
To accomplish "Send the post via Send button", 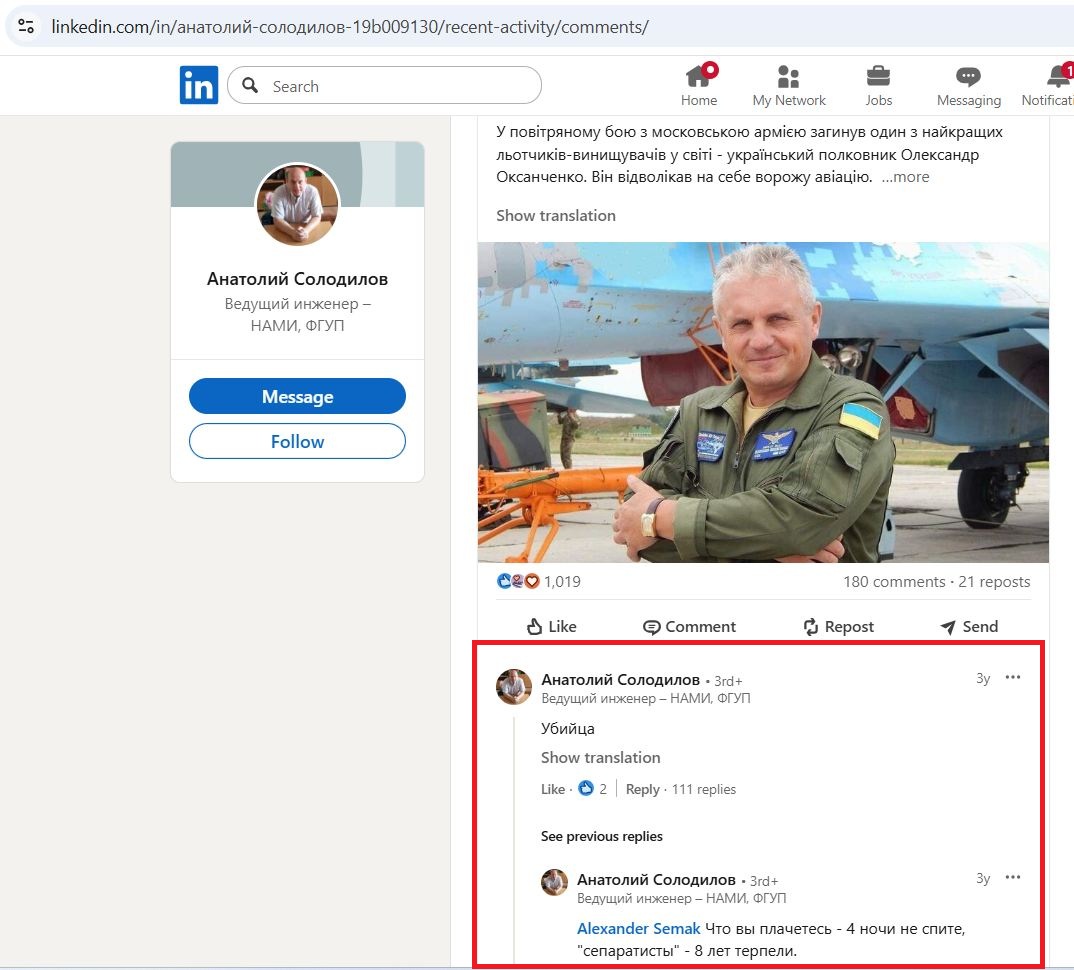I will [x=968, y=626].
